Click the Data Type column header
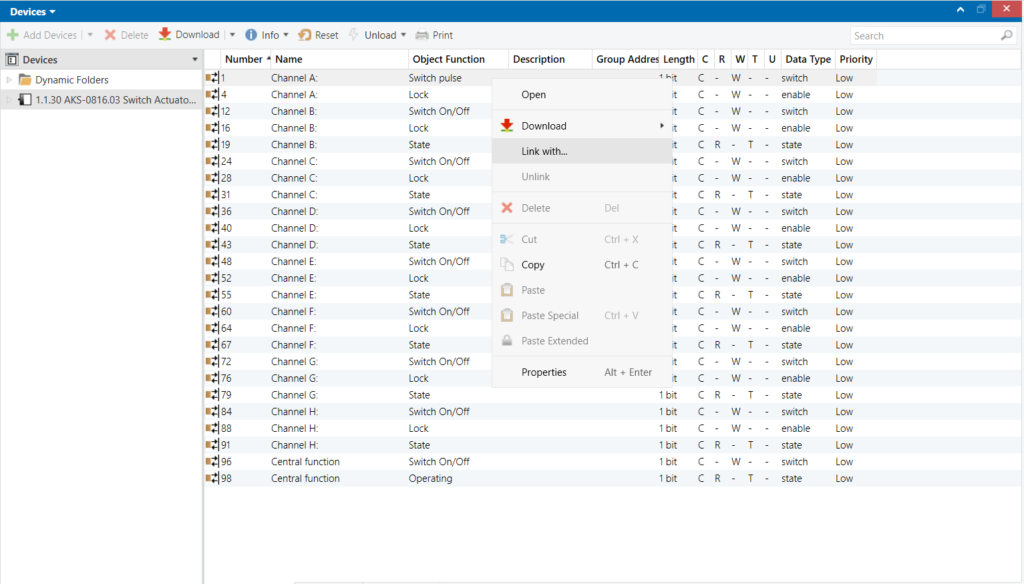The width and height of the screenshot is (1024, 584). [x=807, y=59]
